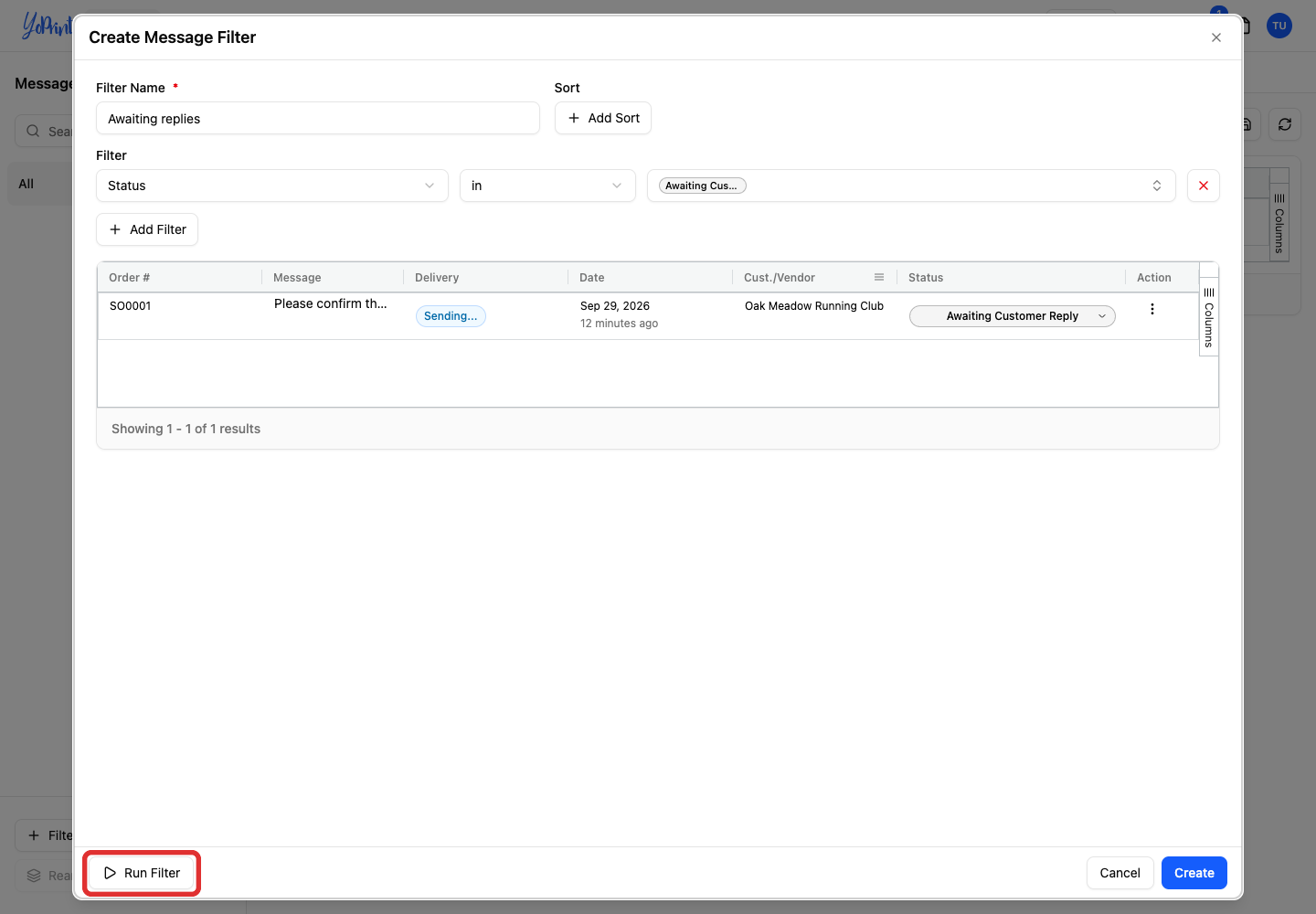Click the 'Sep 29, 2026' date cell

coord(615,306)
